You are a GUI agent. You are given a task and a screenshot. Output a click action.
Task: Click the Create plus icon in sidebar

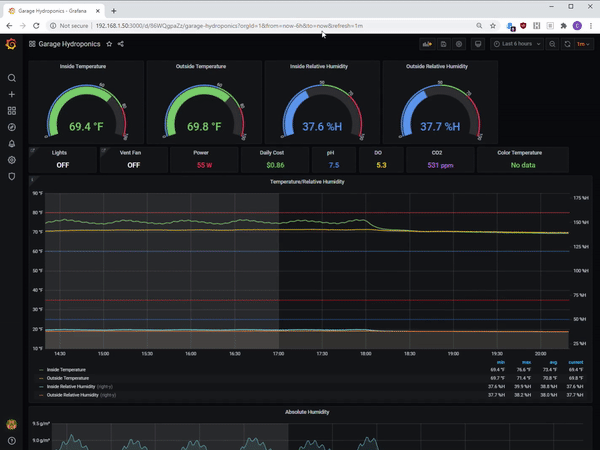pyautogui.click(x=12, y=95)
